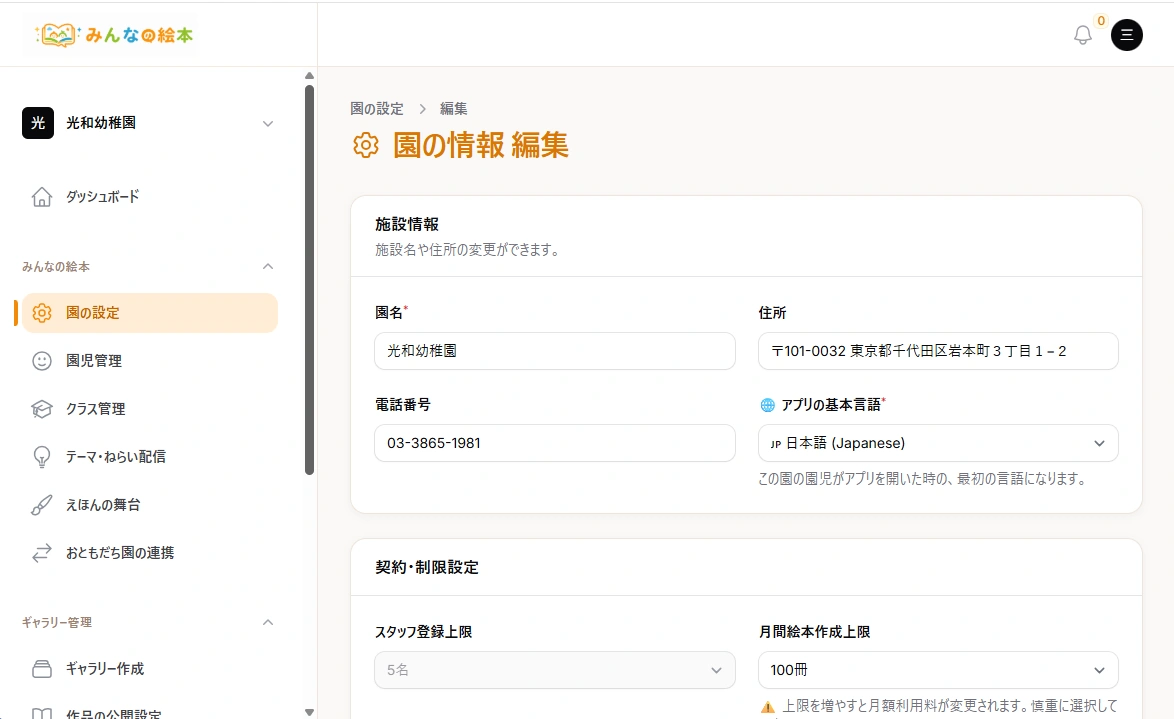Select 園の設定 in the sidebar
This screenshot has height=719, width=1174.
tap(149, 313)
